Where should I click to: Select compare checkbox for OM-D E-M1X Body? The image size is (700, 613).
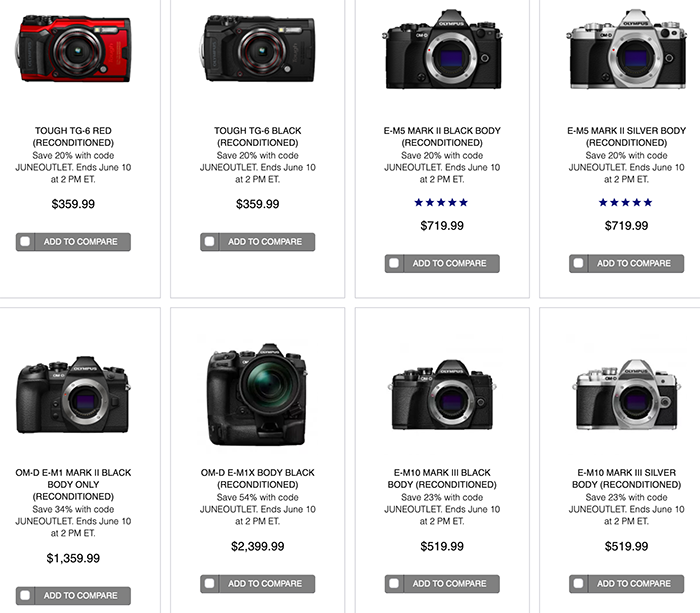(209, 583)
